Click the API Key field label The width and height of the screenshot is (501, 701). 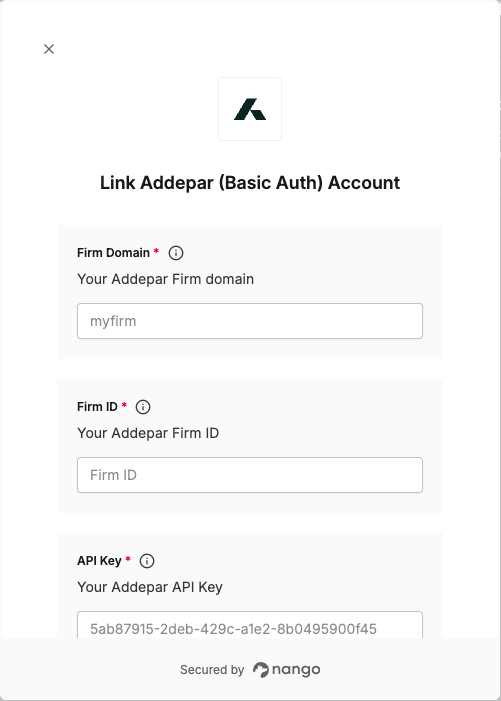(99, 561)
